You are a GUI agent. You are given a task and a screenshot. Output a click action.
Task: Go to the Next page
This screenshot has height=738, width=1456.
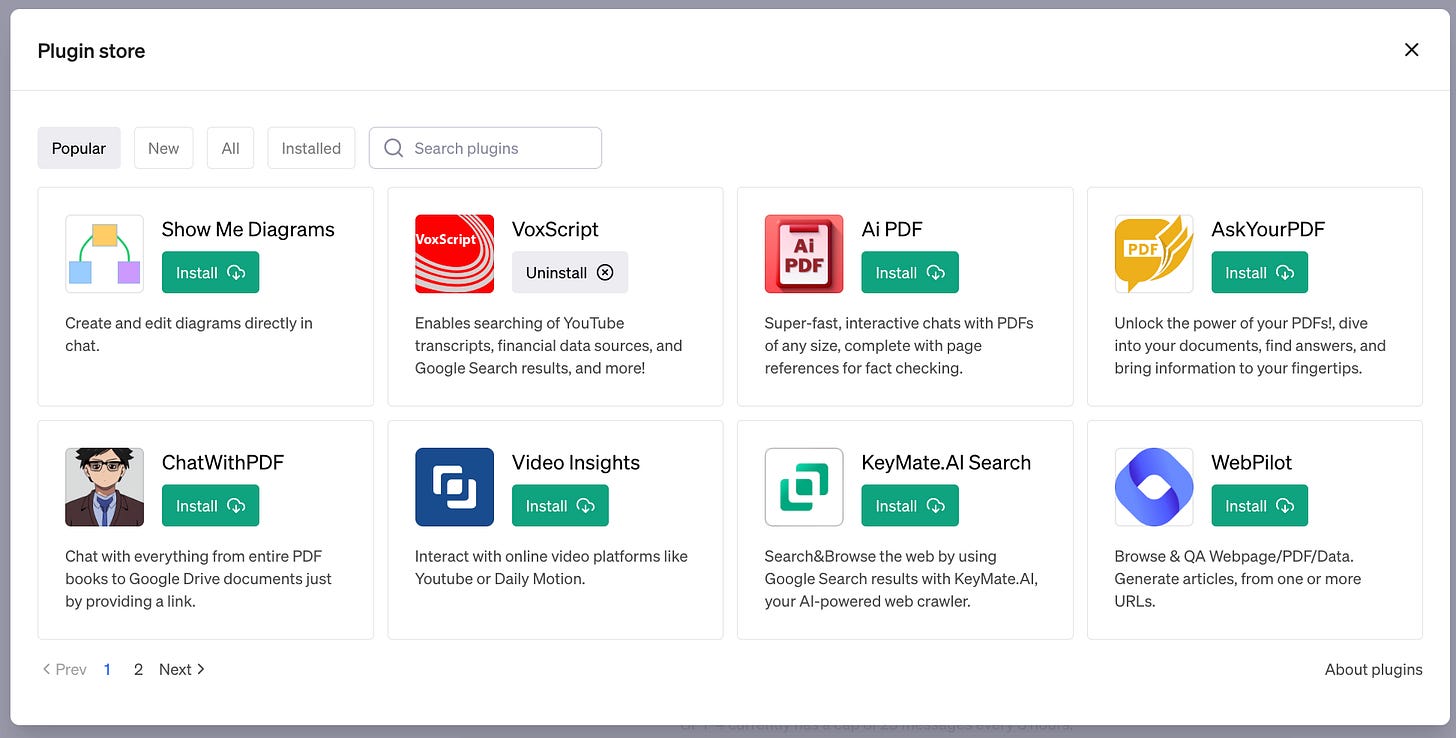182,669
